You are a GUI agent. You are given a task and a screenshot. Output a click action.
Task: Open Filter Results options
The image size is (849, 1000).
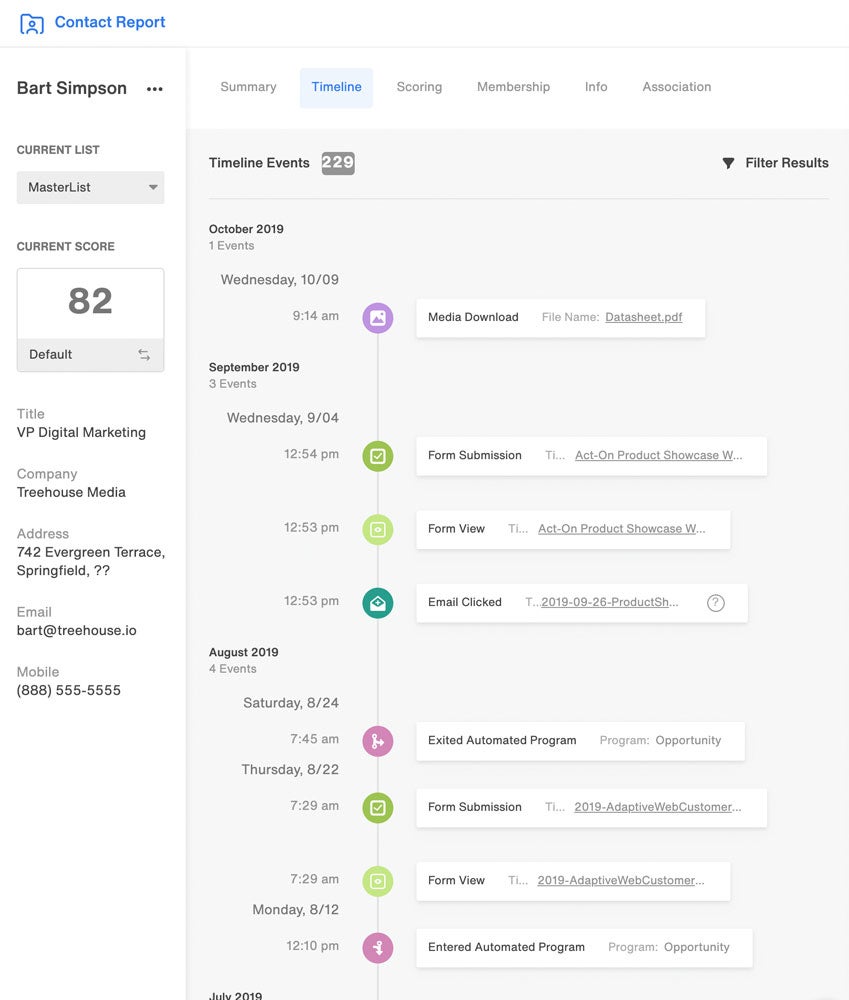776,163
